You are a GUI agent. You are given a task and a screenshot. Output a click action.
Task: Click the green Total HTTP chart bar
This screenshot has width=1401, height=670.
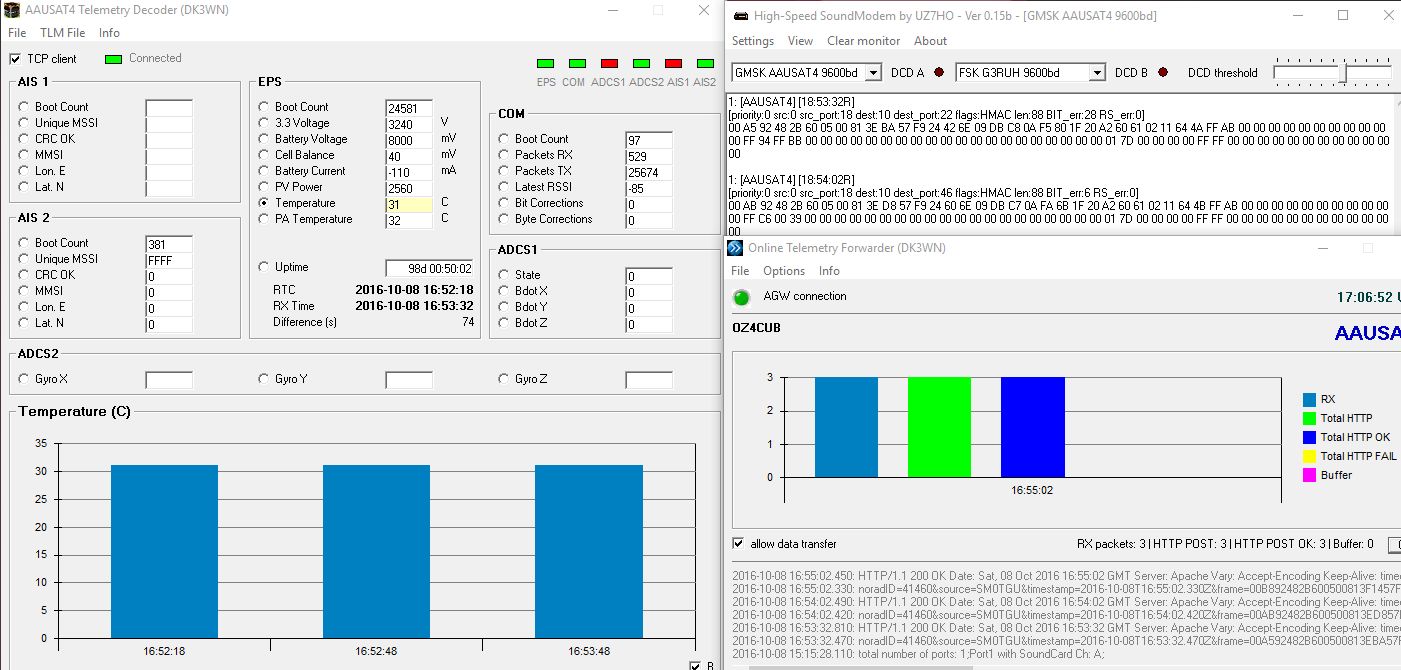pos(939,427)
